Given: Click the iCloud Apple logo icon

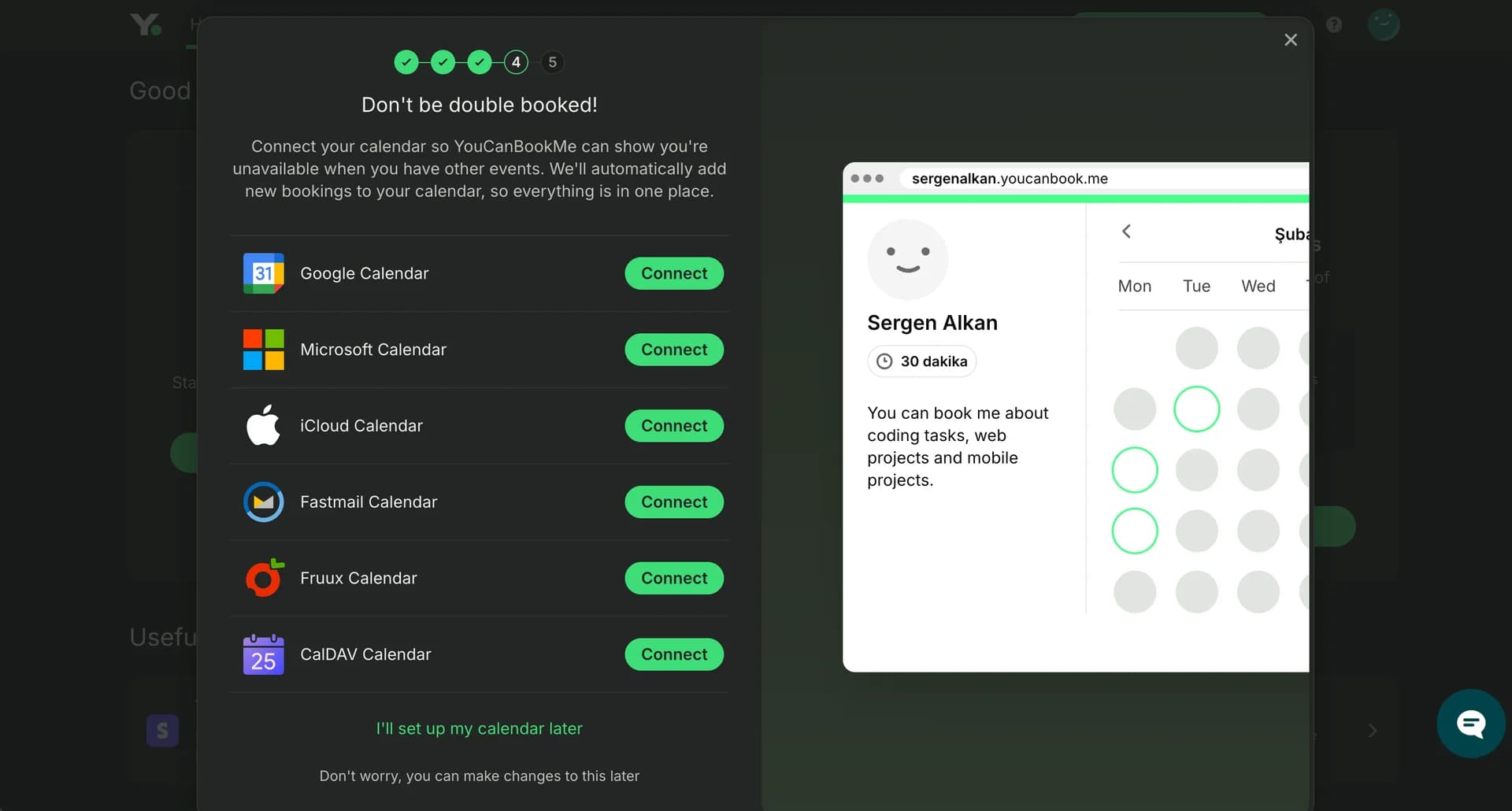Looking at the screenshot, I should [x=264, y=425].
